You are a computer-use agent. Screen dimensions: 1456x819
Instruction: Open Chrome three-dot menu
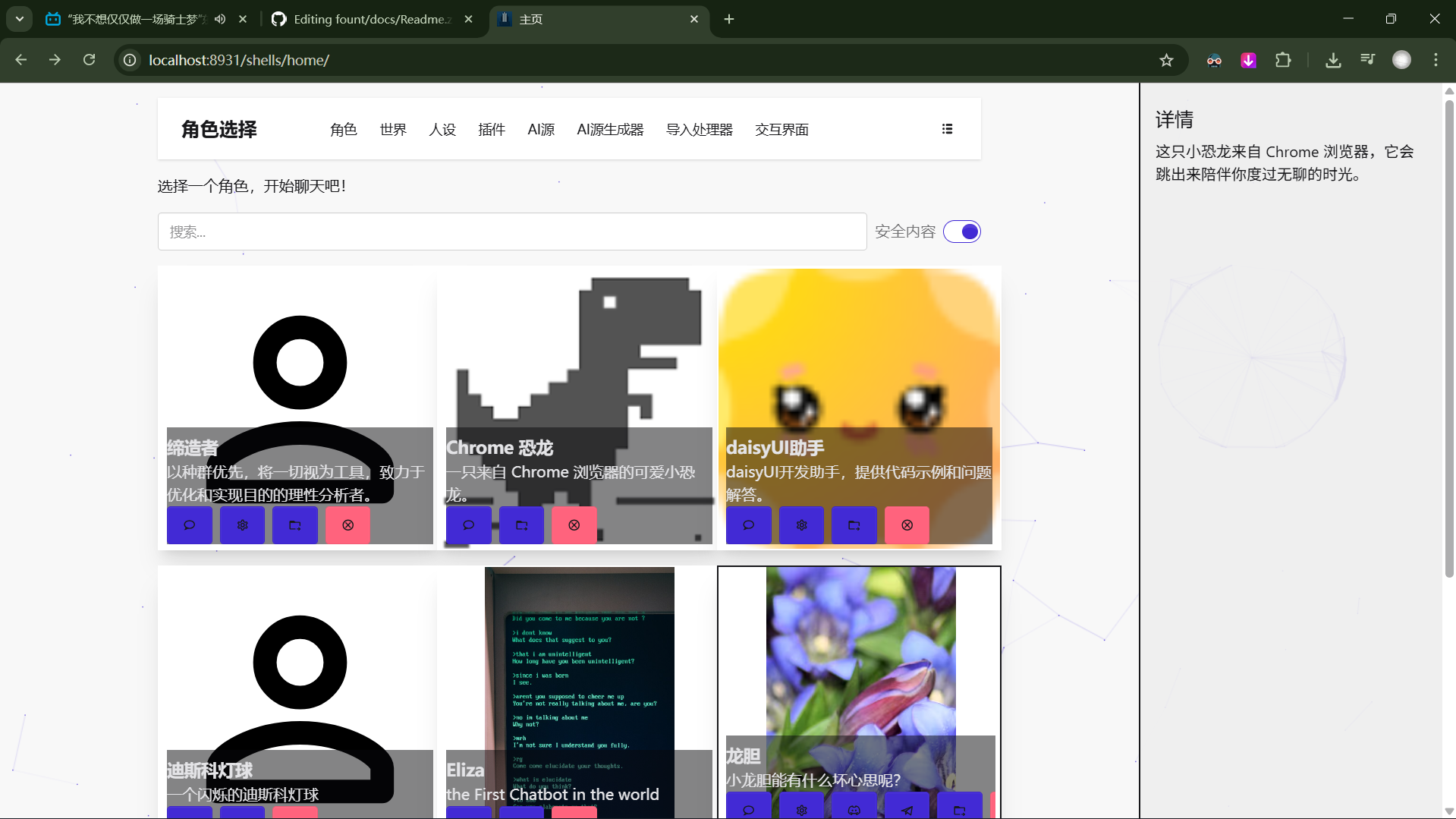[x=1436, y=60]
